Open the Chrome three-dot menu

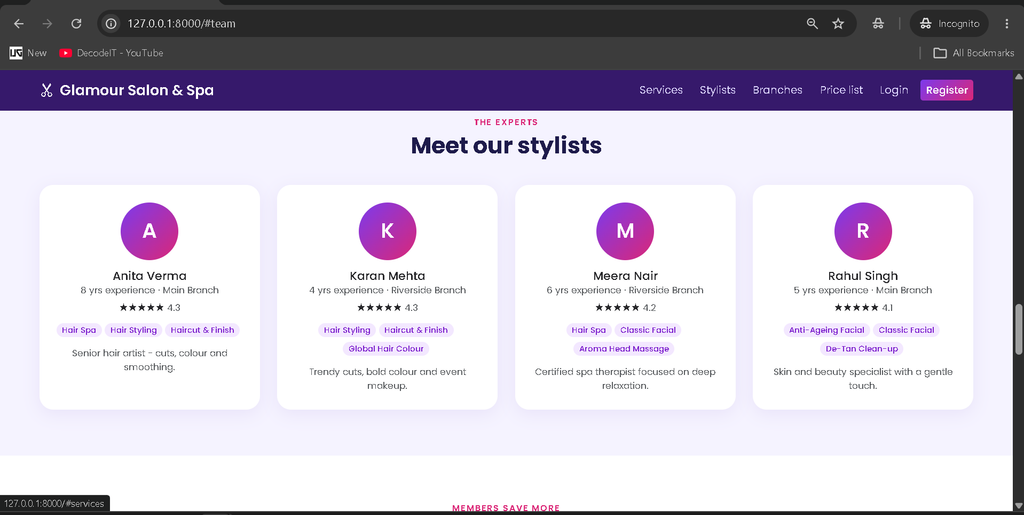pyautogui.click(x=1007, y=23)
